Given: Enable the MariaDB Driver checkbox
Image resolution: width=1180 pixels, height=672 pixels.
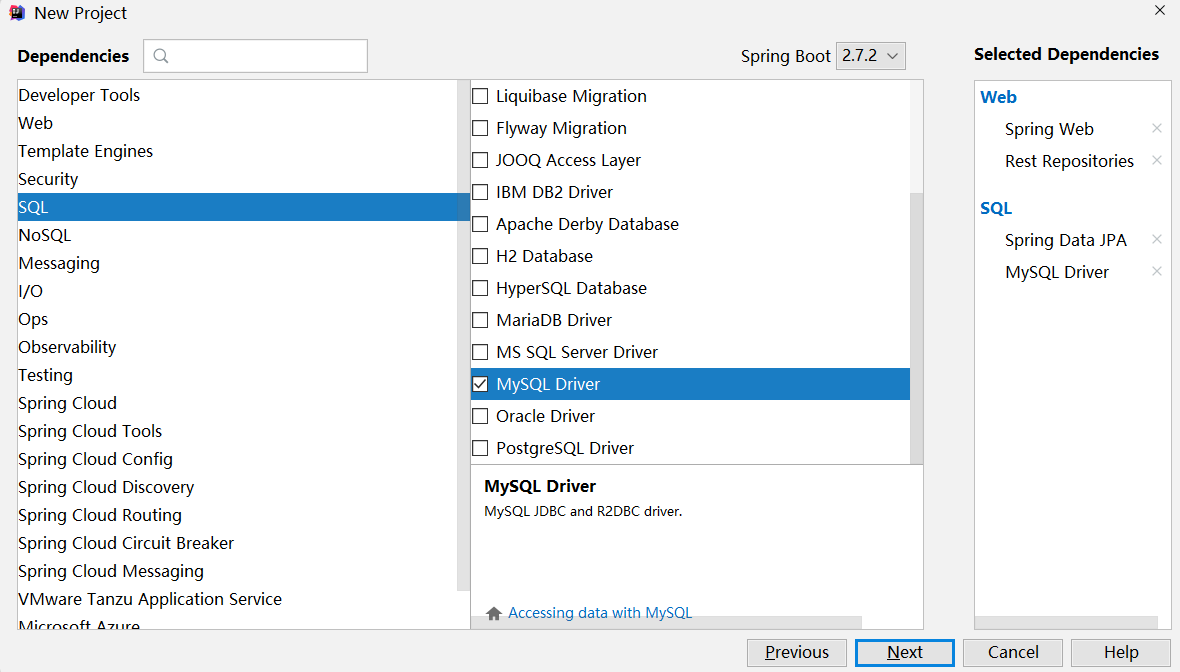Looking at the screenshot, I should coord(480,320).
